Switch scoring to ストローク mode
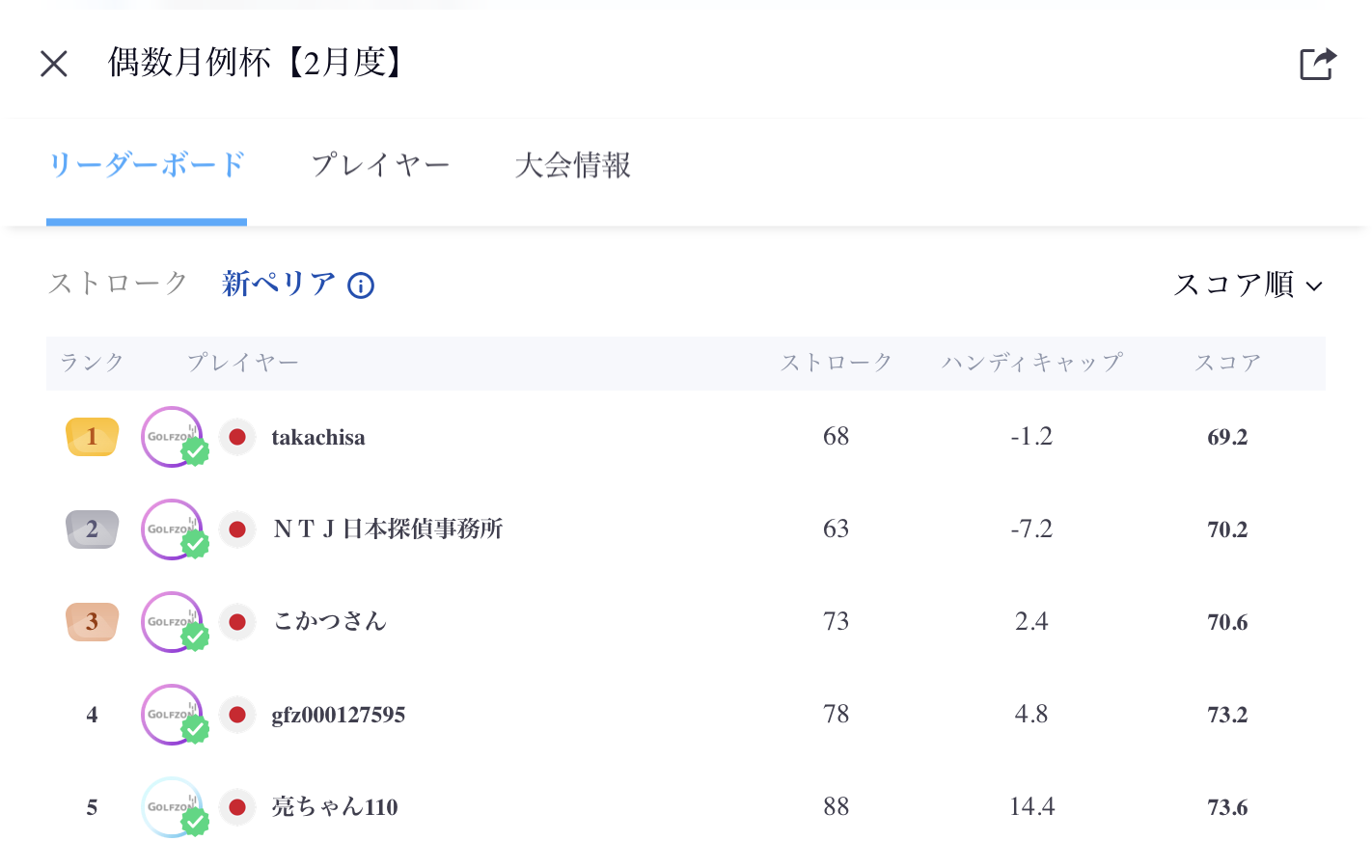 [x=118, y=284]
